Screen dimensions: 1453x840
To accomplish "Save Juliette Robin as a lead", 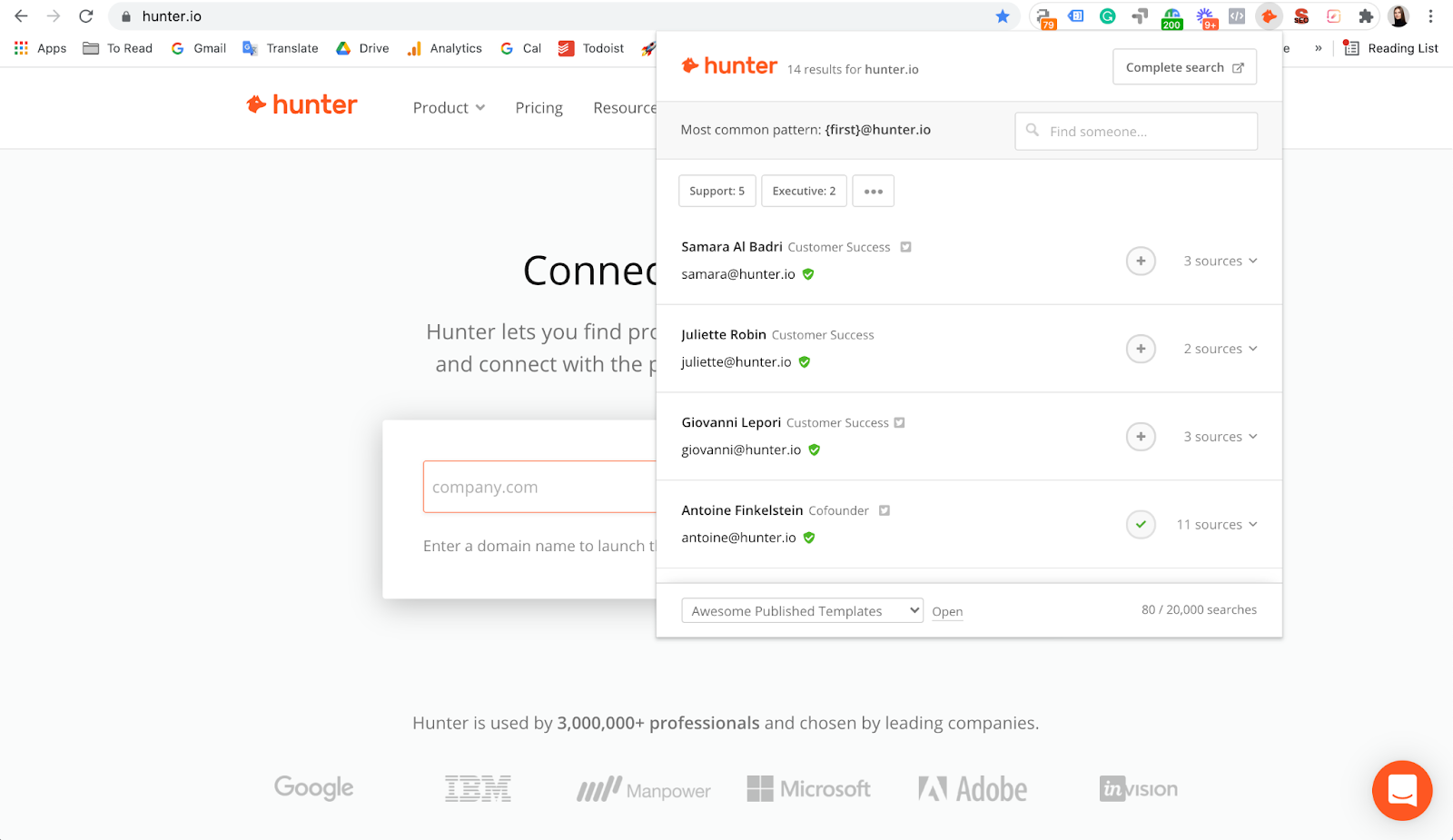I will tap(1141, 349).
